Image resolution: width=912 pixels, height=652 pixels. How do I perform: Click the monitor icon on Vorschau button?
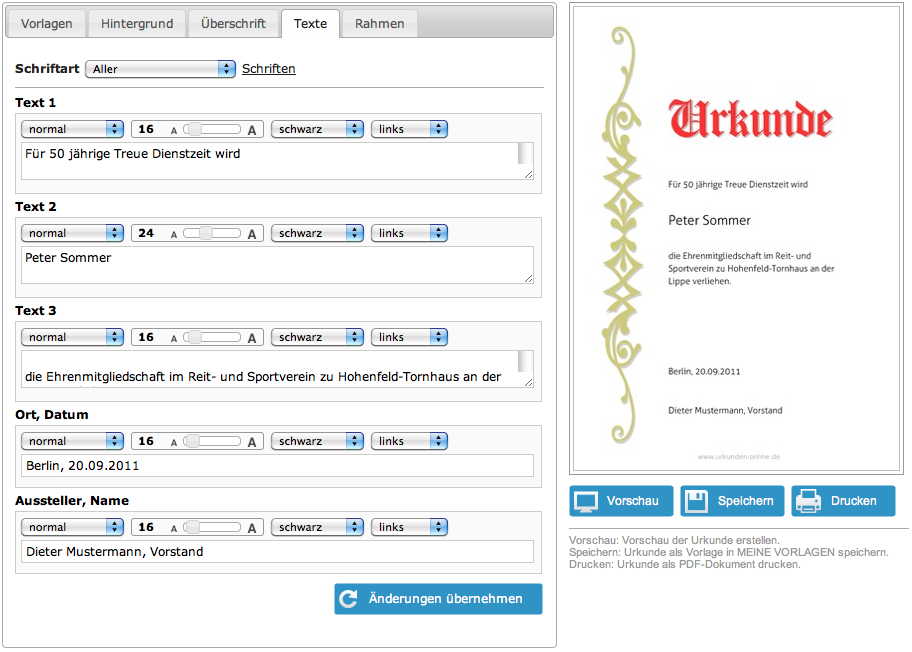pyautogui.click(x=586, y=501)
